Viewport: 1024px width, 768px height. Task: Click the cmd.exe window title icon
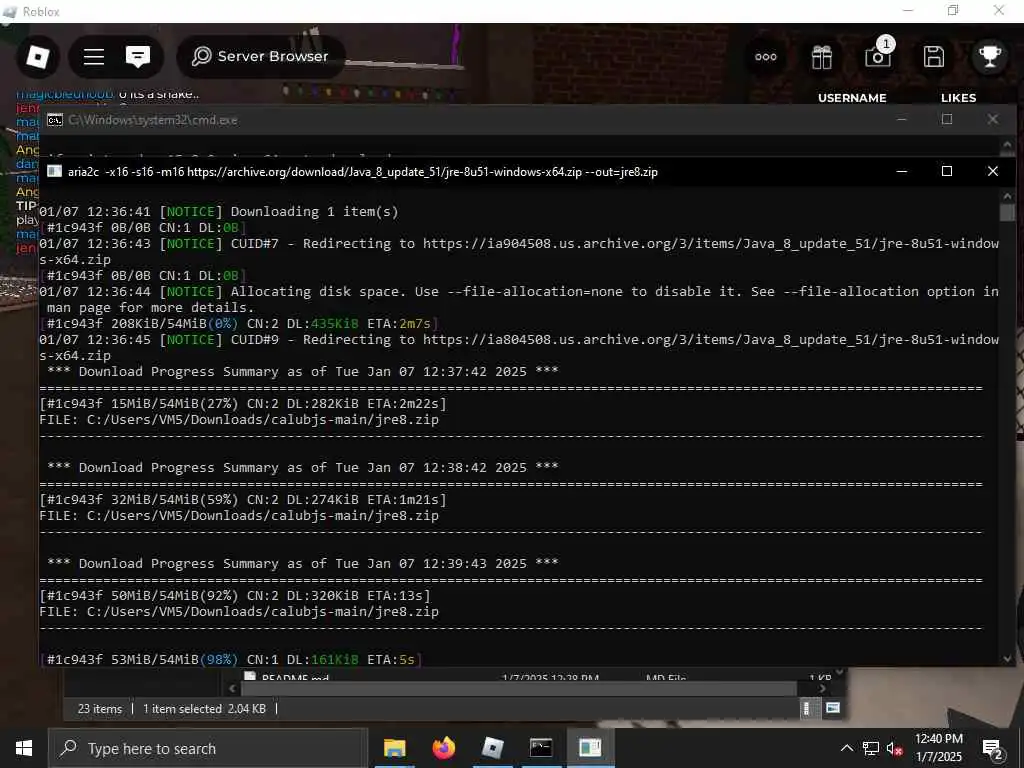tap(55, 120)
